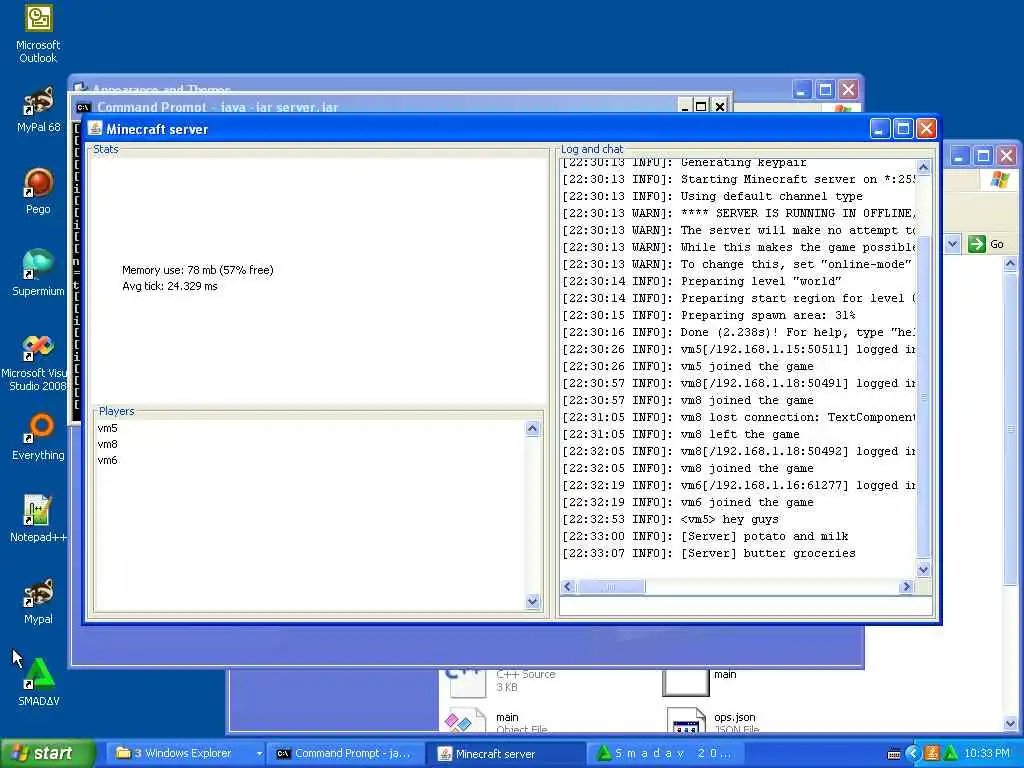Open the Everything search shortcut
The image size is (1024, 768).
pyautogui.click(x=38, y=436)
